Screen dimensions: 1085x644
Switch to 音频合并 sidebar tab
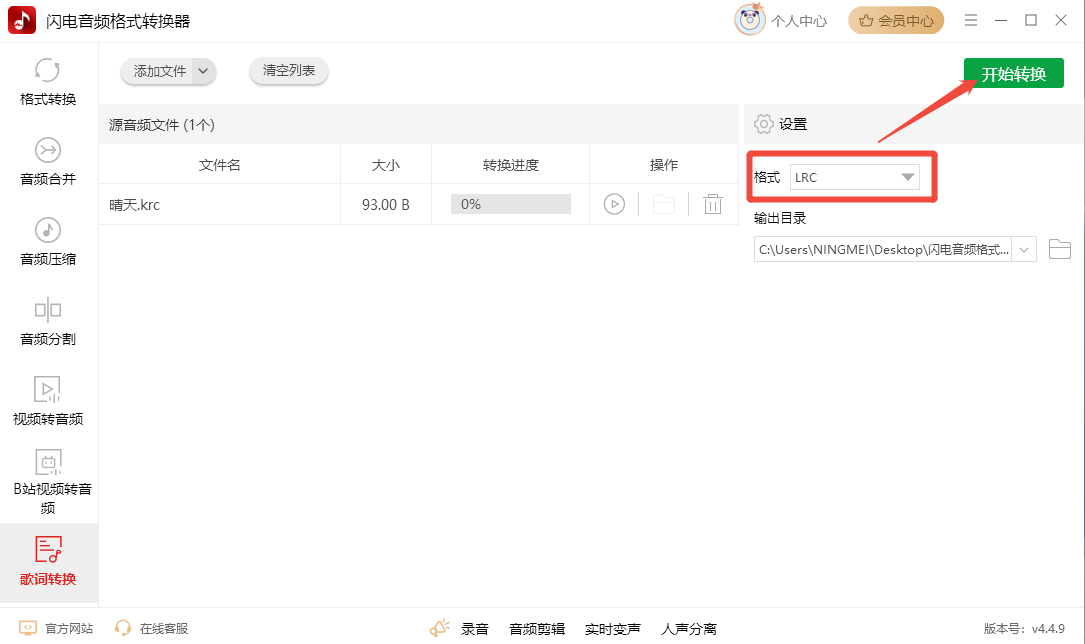(48, 162)
